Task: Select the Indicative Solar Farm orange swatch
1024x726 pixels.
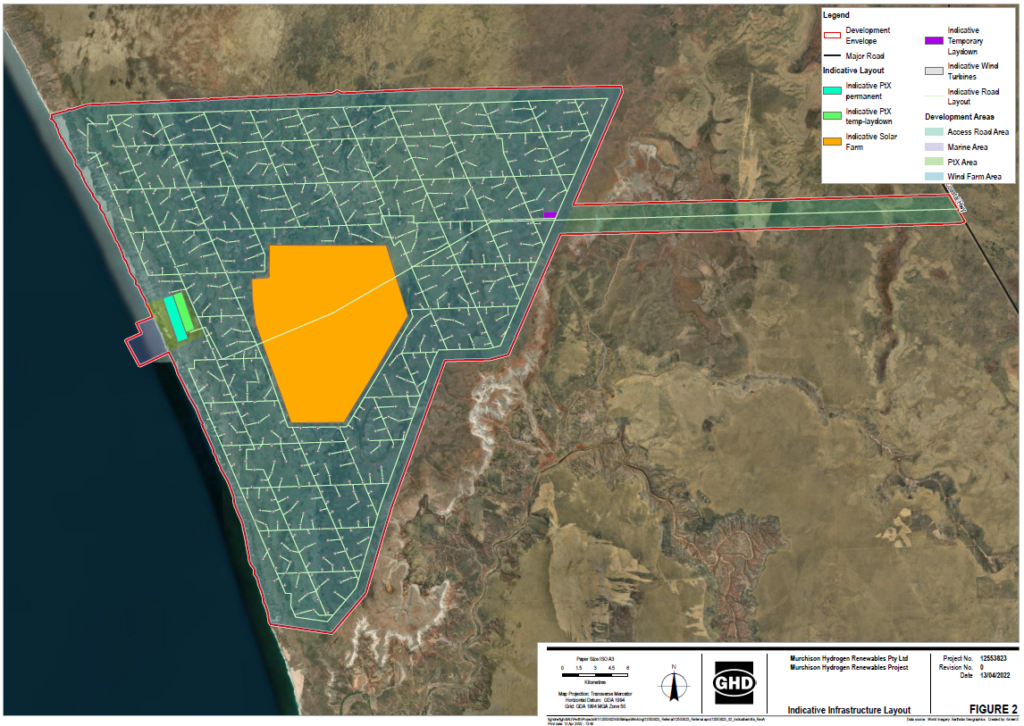Action: (x=832, y=141)
